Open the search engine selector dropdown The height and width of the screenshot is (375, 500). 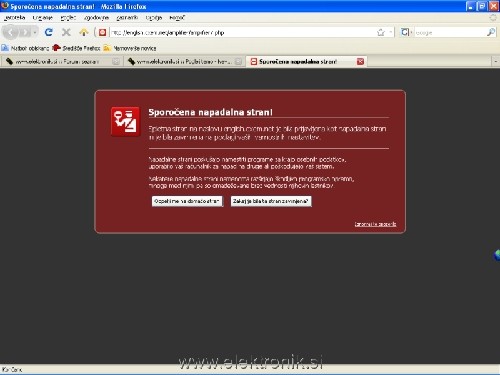[x=406, y=32]
